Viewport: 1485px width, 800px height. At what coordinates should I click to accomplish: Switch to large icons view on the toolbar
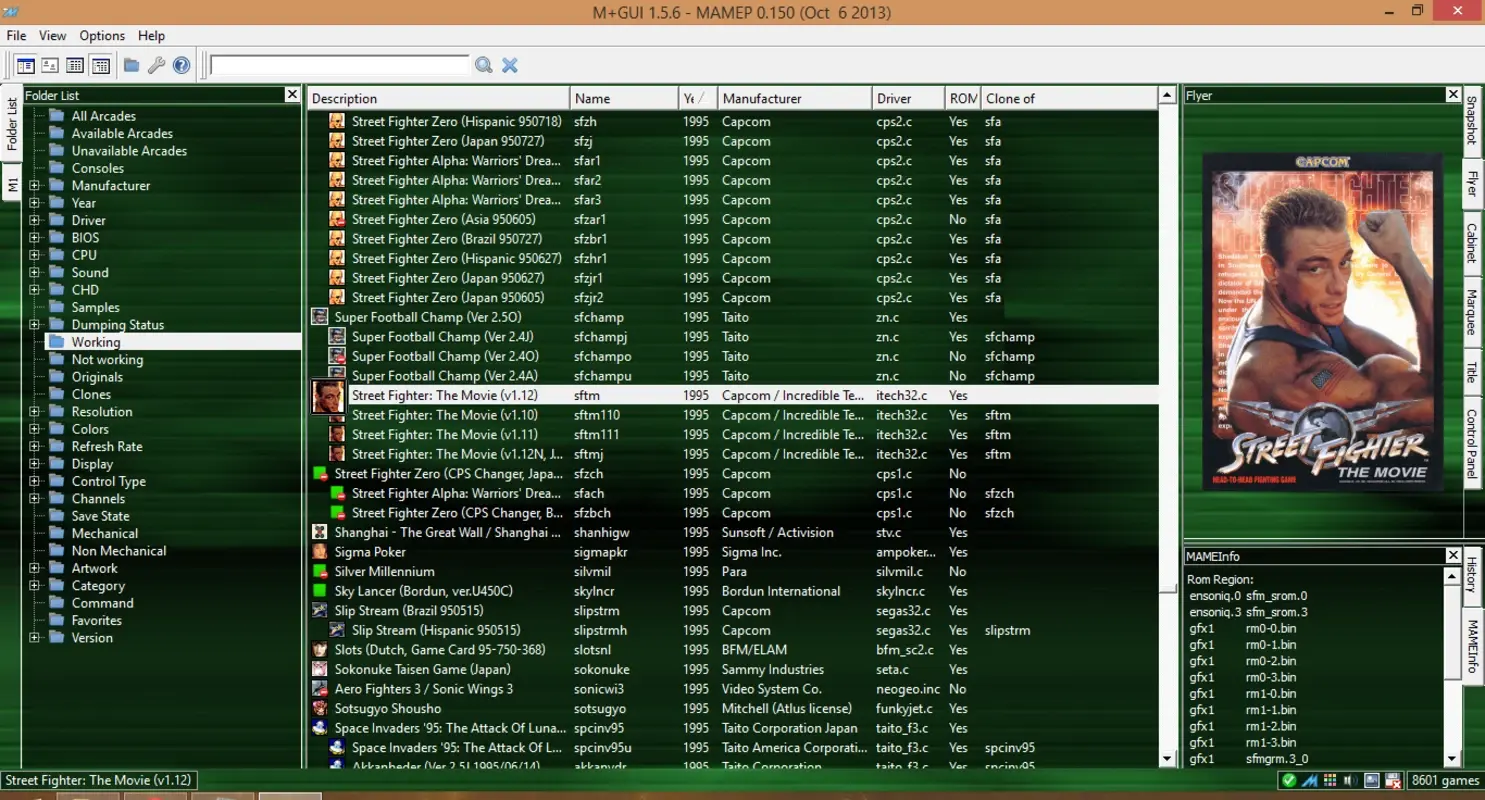(x=50, y=65)
